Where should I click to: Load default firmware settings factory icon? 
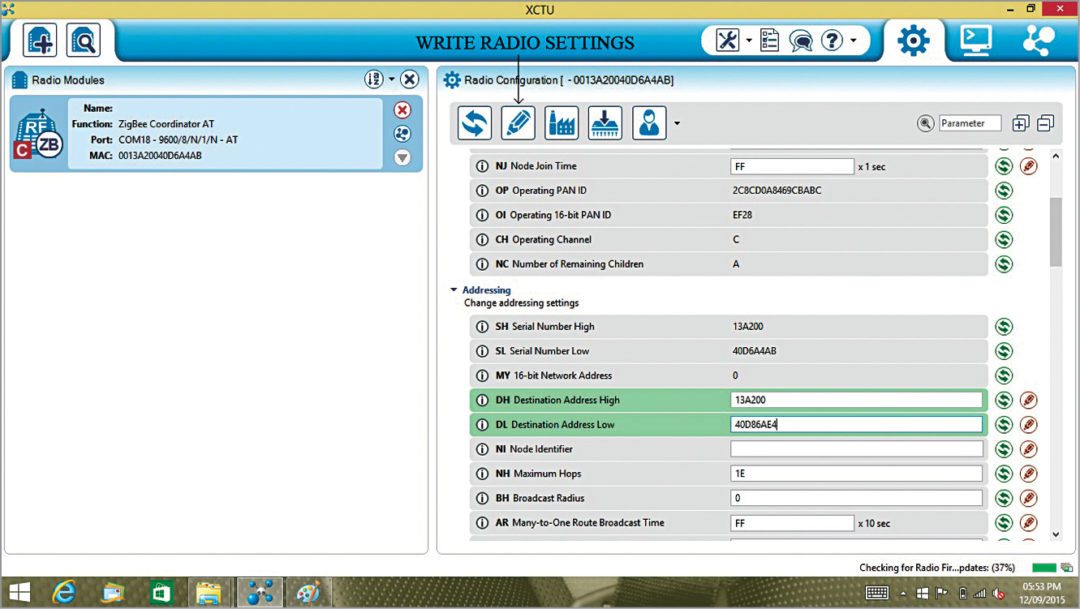561,123
